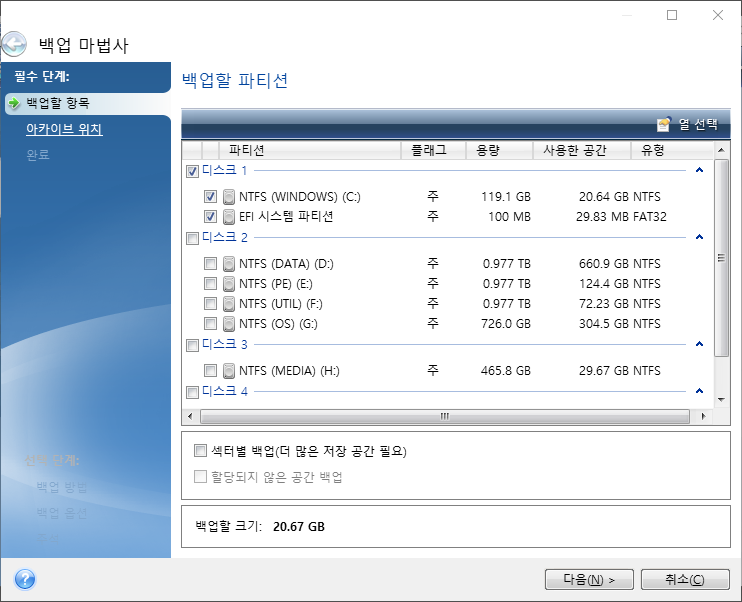The width and height of the screenshot is (742, 602).
Task: Select the NTFS (MEDIA) (H:) row text
Action: [x=289, y=371]
